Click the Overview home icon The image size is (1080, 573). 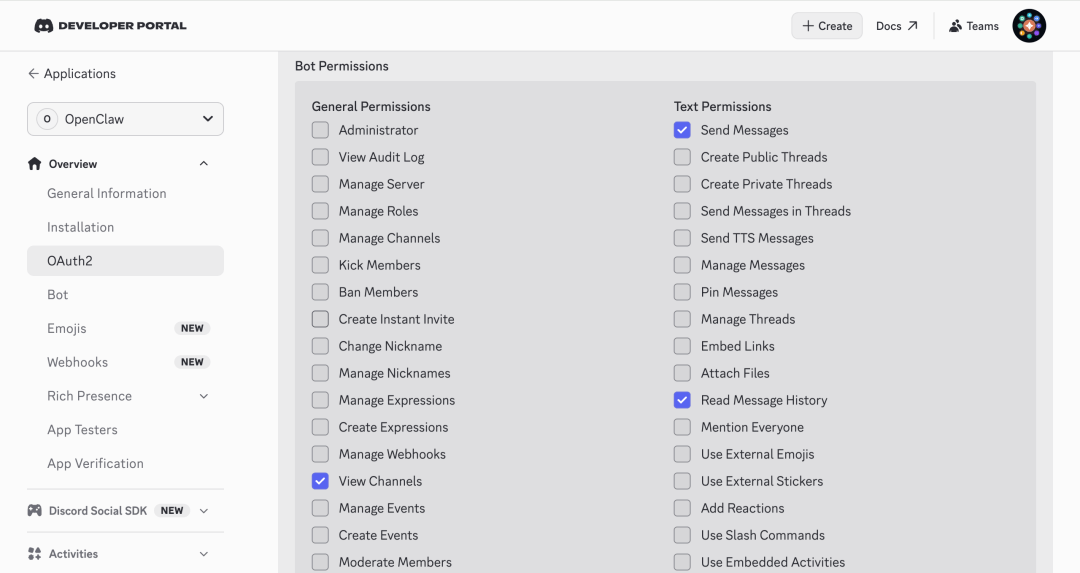point(35,164)
